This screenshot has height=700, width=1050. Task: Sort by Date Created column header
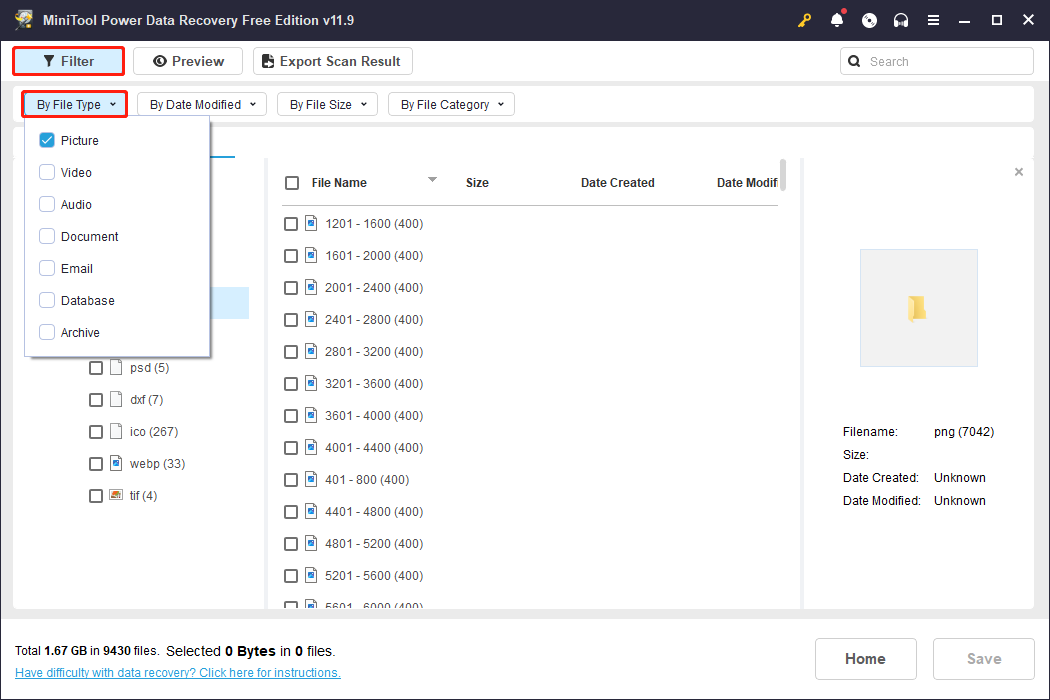(617, 183)
